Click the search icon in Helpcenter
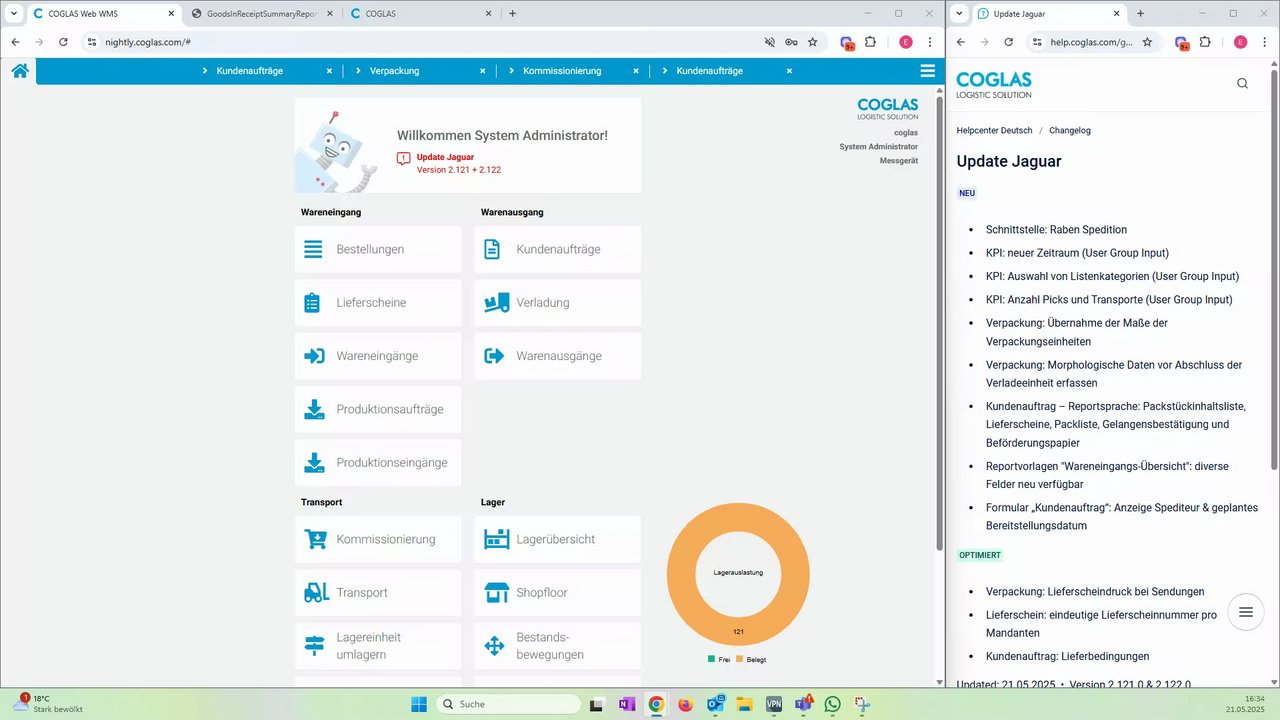 click(1242, 84)
